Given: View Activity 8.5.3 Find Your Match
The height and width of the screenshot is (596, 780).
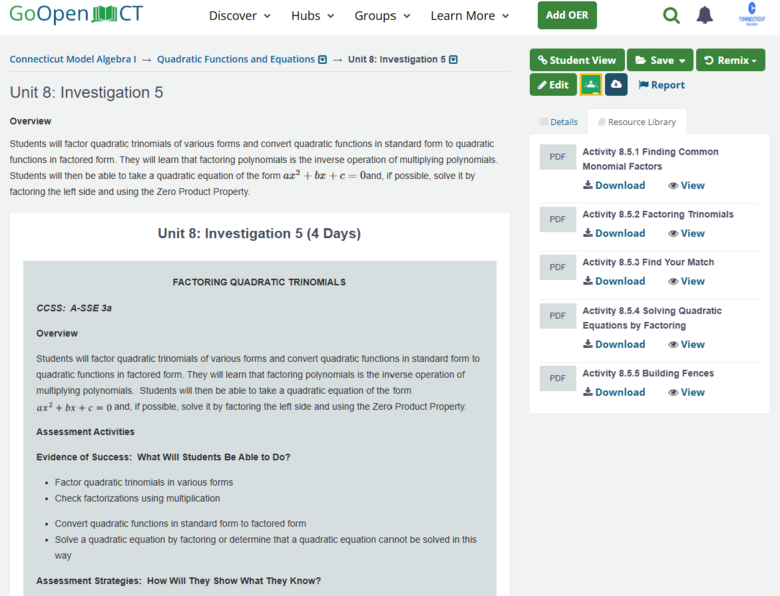Looking at the screenshot, I should 686,281.
